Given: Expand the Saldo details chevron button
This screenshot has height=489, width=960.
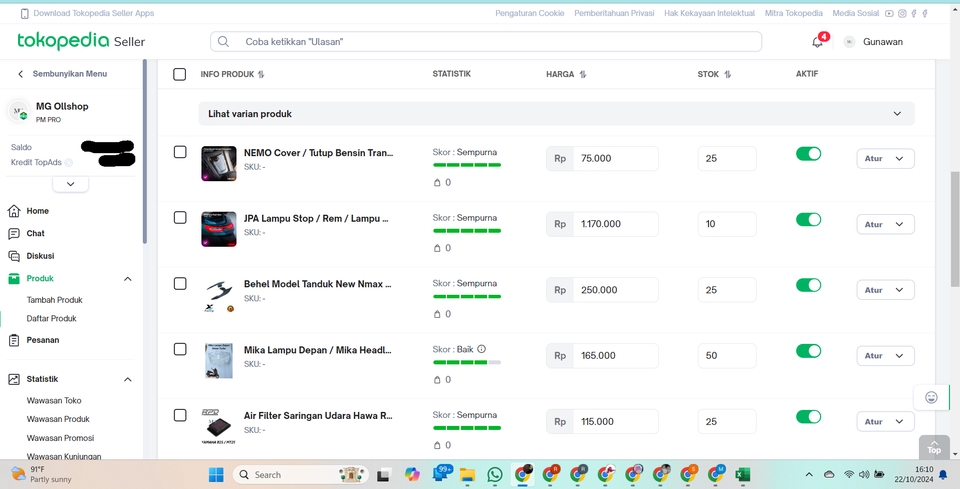Looking at the screenshot, I should (70, 184).
